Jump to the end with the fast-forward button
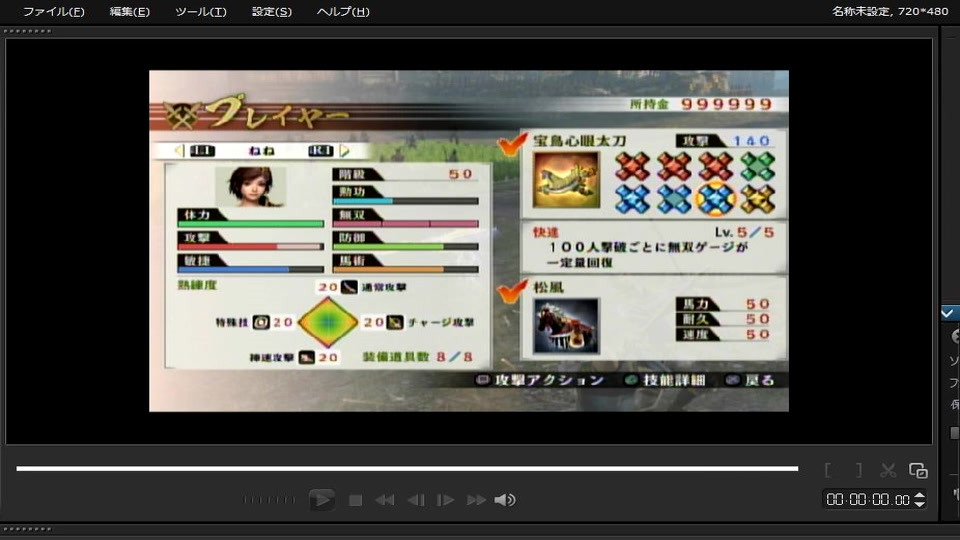 click(476, 500)
